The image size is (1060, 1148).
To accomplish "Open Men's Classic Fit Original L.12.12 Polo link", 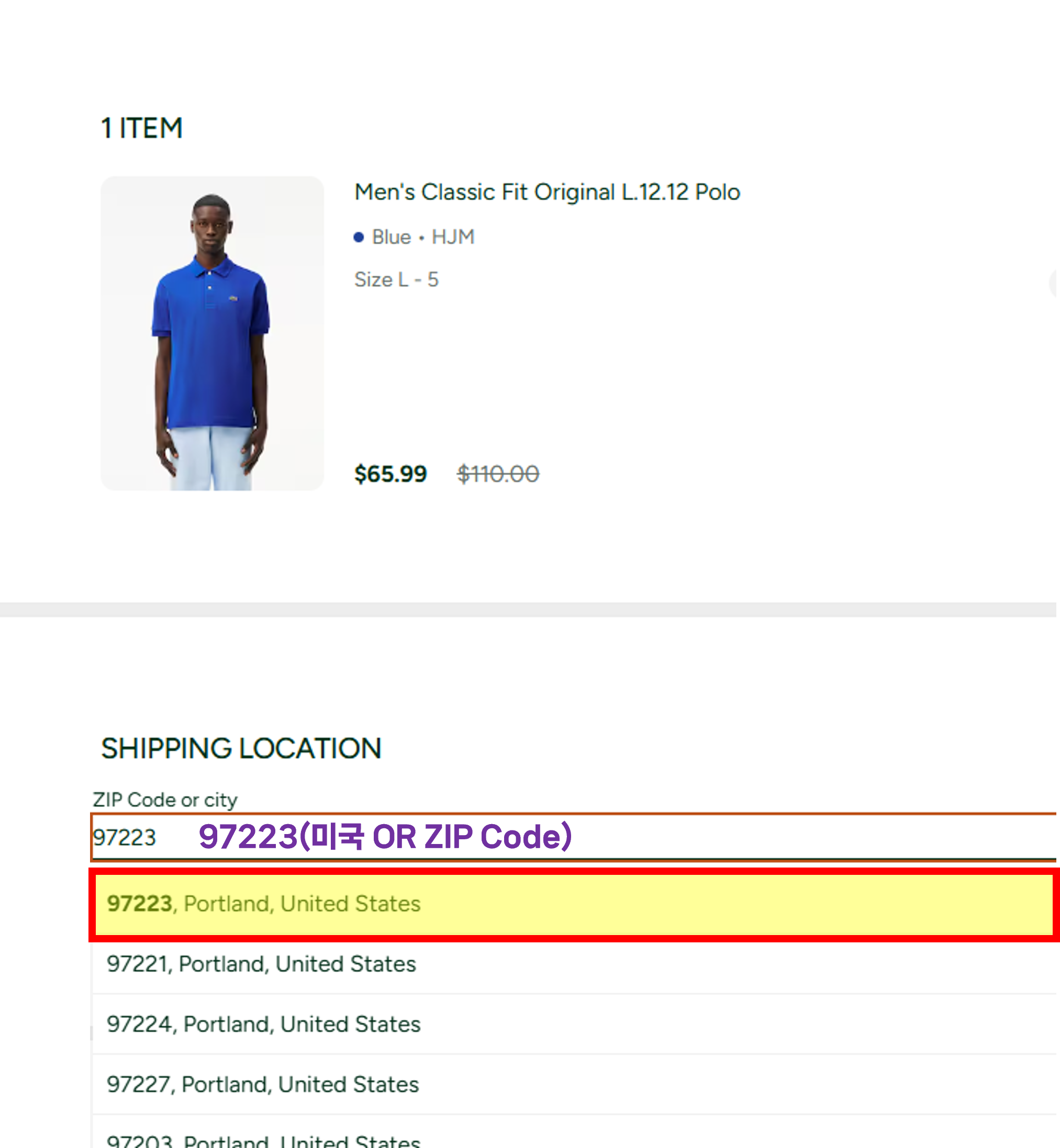I will click(x=546, y=192).
